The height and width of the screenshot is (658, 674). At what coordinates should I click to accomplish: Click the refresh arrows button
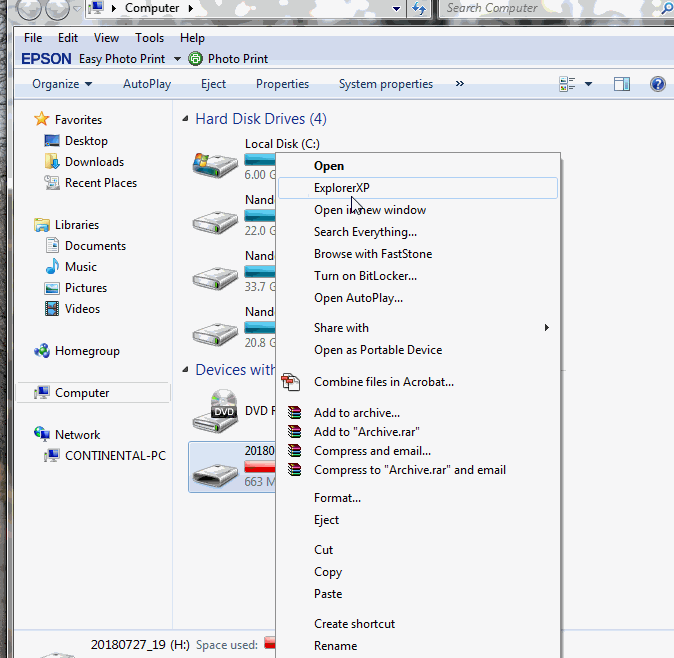(419, 8)
